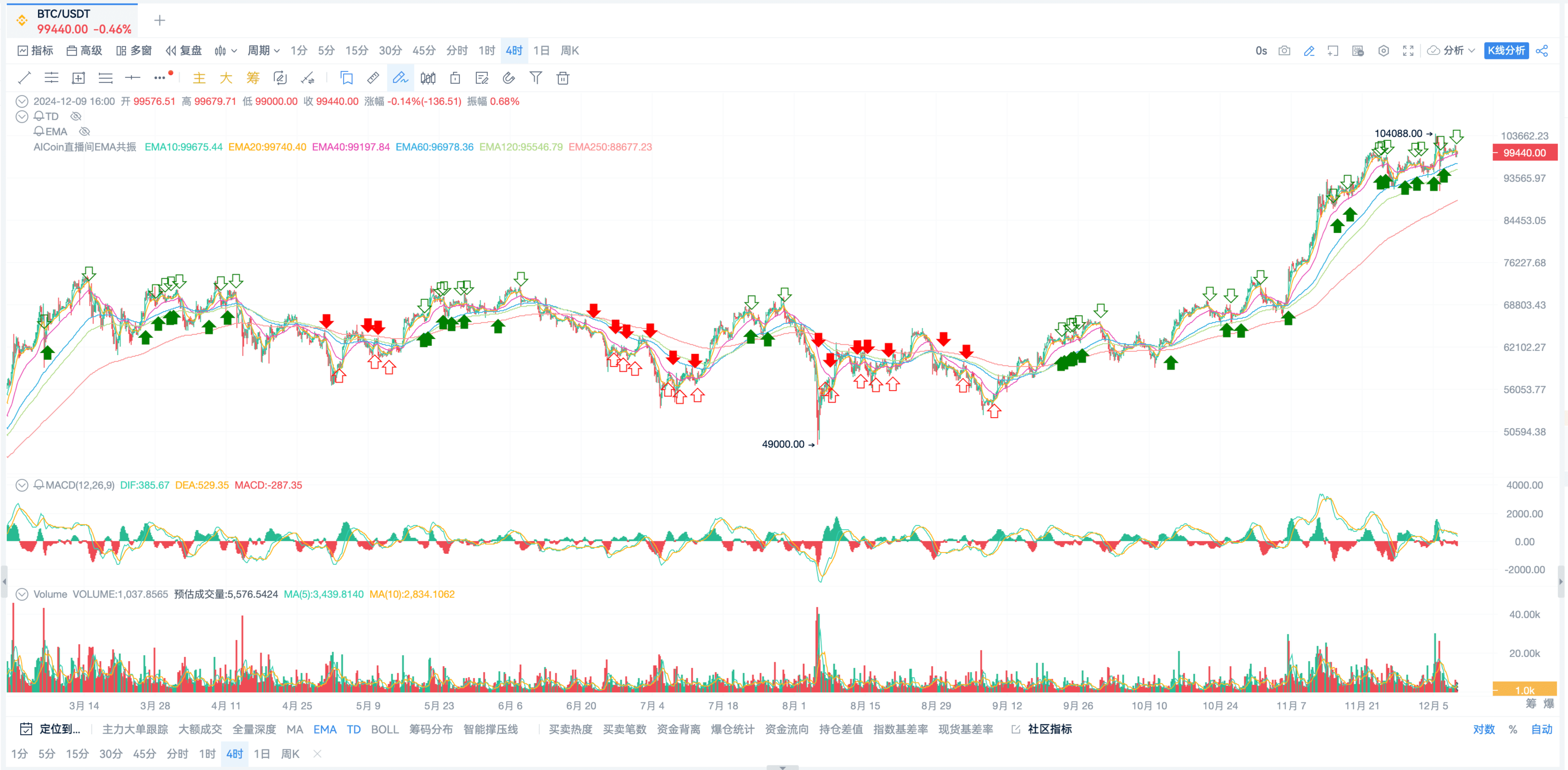This screenshot has width=1568, height=770.
Task: Choose the horizontal lines drawing tool
Action: [105, 78]
